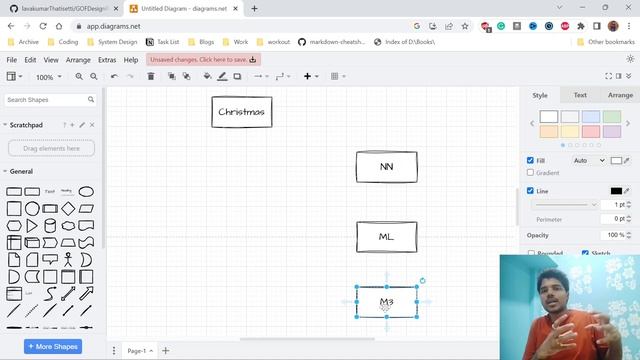Select the curved S-line shape
This screenshot has width=640, height=360.
(x=50, y=293)
